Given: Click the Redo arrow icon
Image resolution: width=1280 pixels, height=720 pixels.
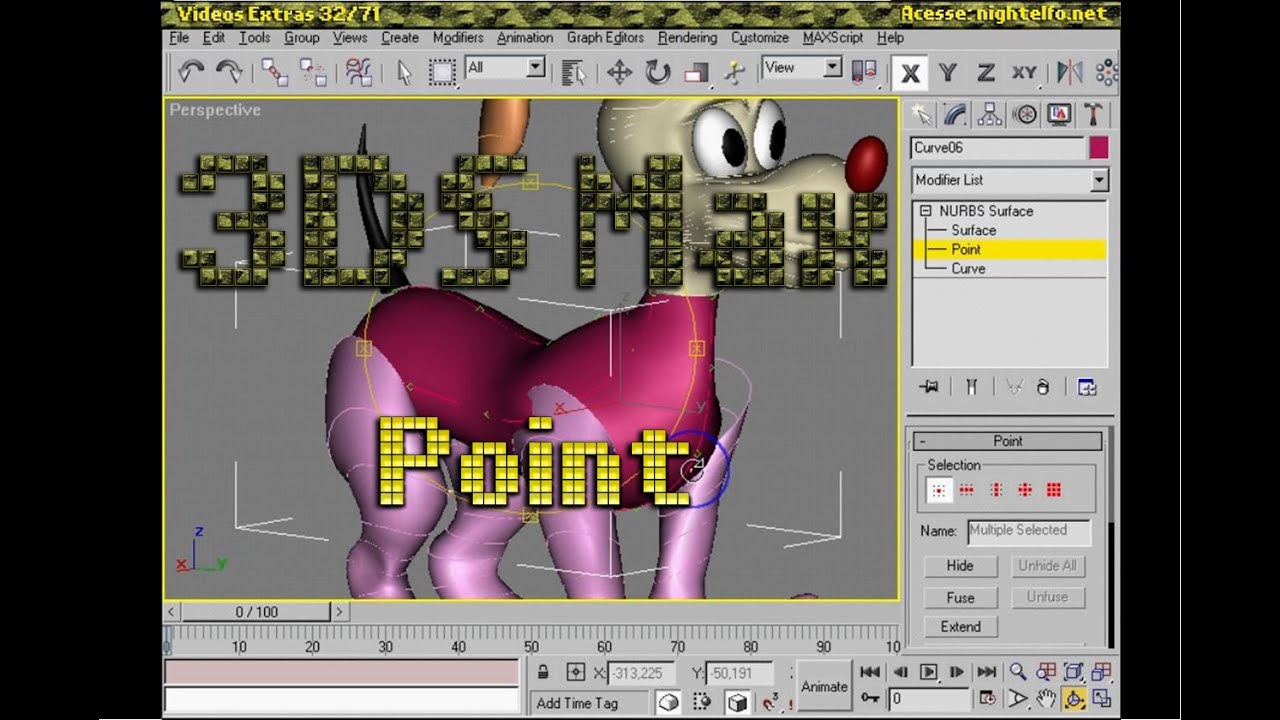Looking at the screenshot, I should click(x=229, y=71).
